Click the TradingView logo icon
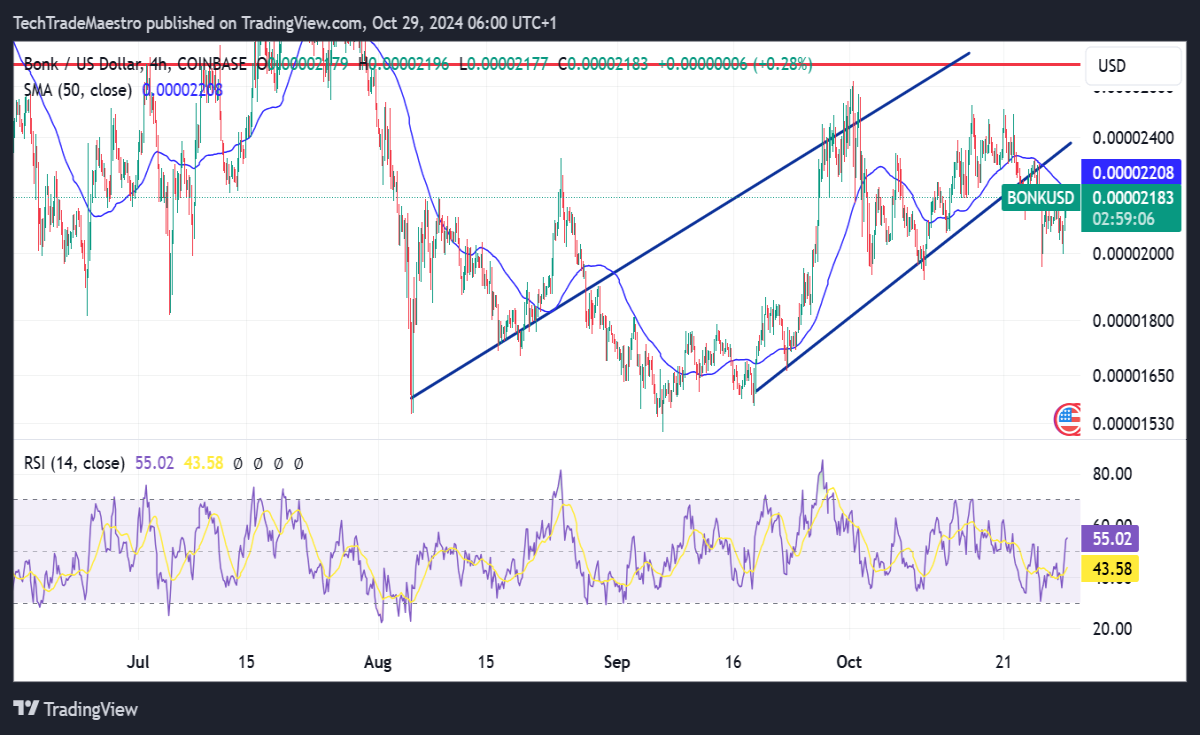This screenshot has width=1200, height=735. click(26, 709)
